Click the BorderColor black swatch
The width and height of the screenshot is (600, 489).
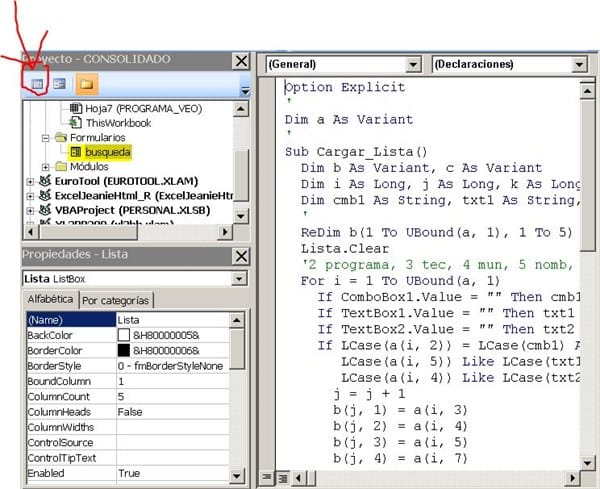124,351
